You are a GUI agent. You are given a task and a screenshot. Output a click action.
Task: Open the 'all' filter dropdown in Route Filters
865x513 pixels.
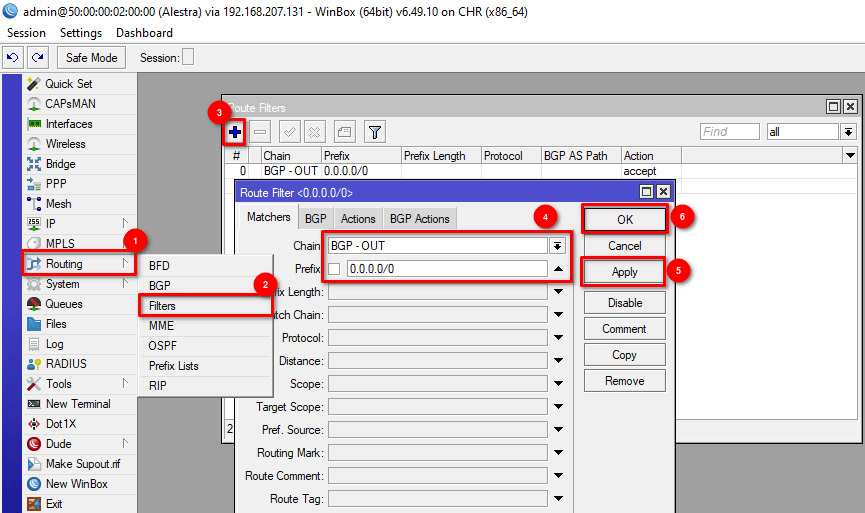coord(848,132)
